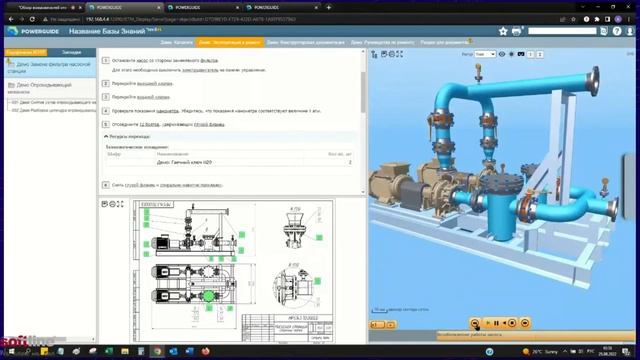Click the light/sun icon in 3D toolbar
This screenshot has width=640, height=360.
[511, 54]
